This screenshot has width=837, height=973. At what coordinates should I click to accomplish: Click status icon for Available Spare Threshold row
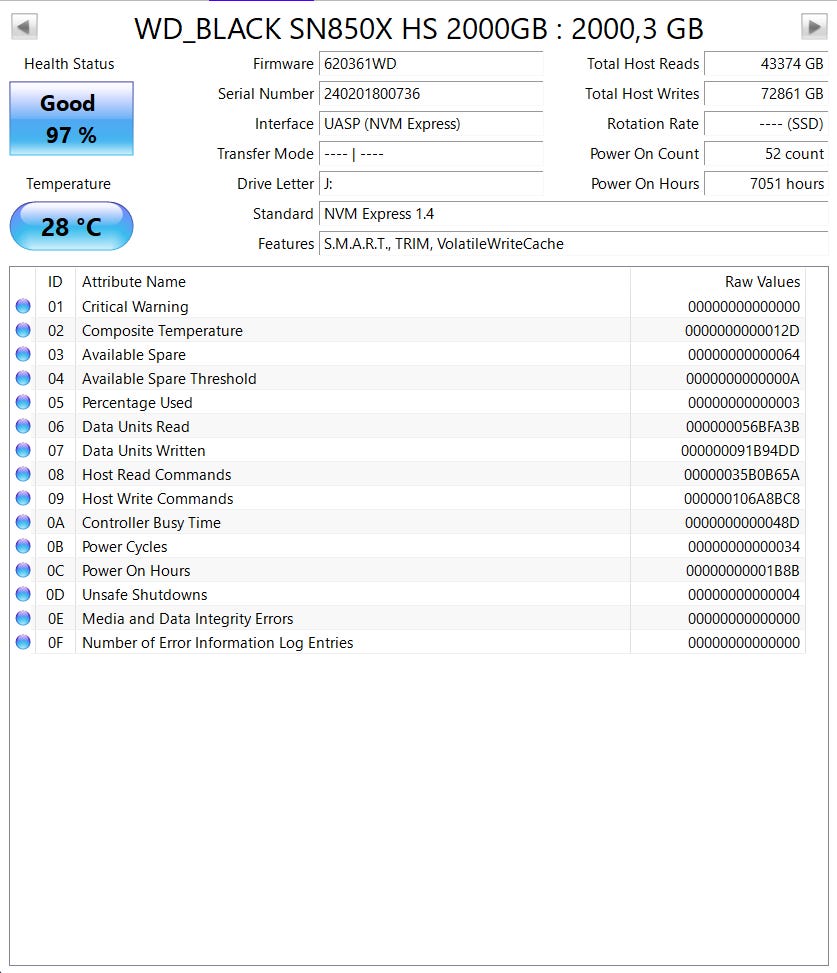click(x=23, y=378)
